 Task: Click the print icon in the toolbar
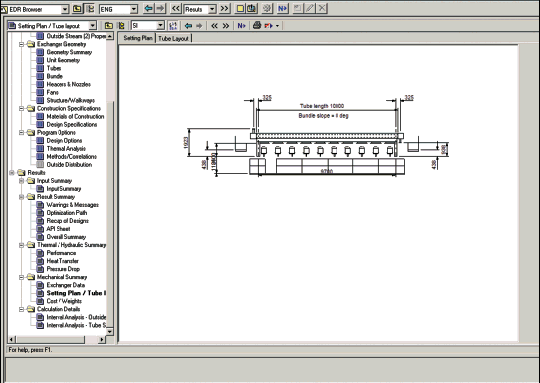pyautogui.click(x=257, y=25)
